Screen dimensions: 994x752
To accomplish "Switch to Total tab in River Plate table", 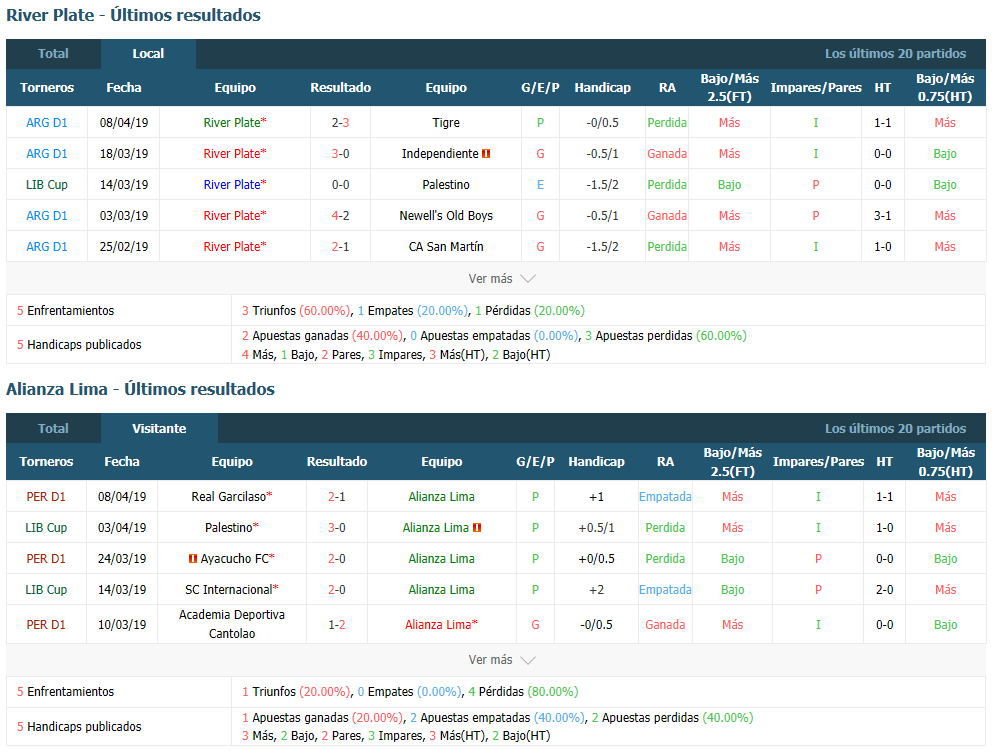I will click(53, 54).
